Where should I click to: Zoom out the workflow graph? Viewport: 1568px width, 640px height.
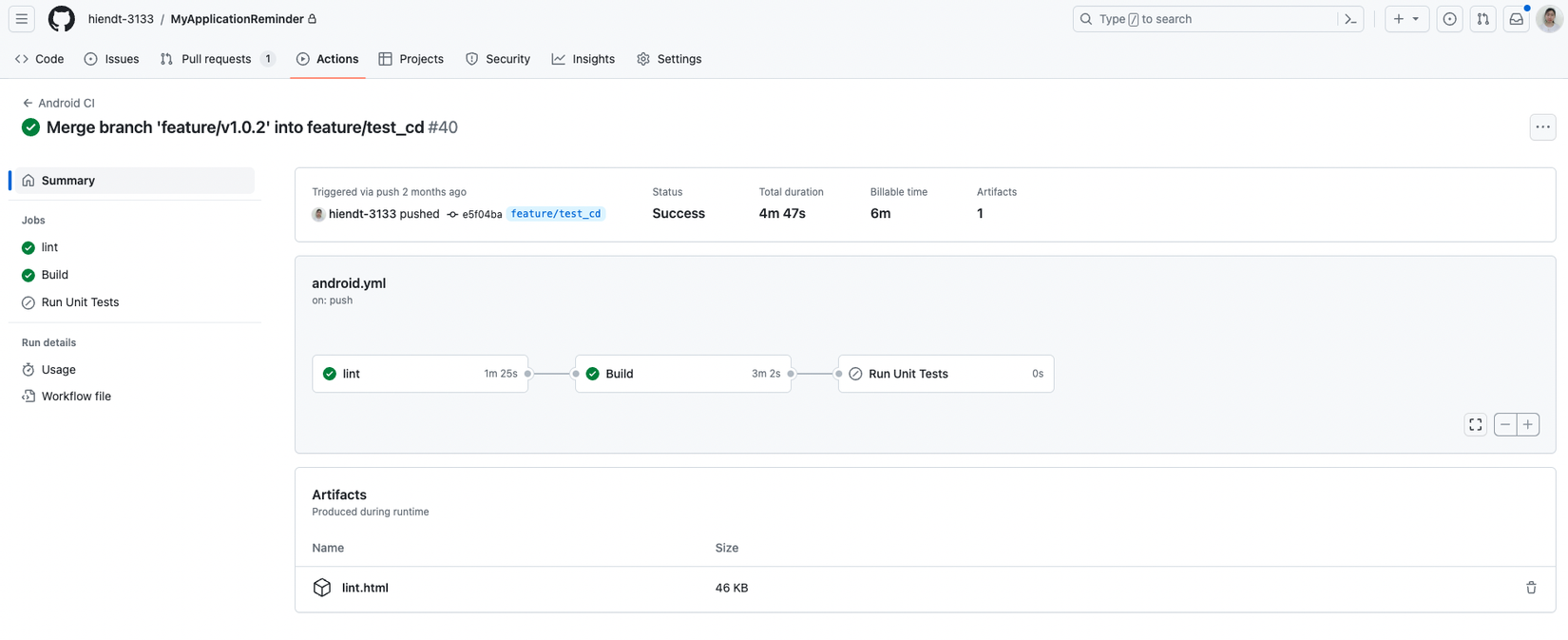(x=1505, y=425)
